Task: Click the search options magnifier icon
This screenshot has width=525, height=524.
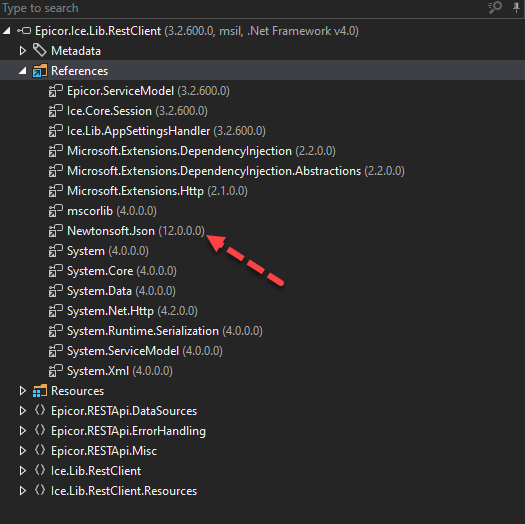Action: pos(495,7)
